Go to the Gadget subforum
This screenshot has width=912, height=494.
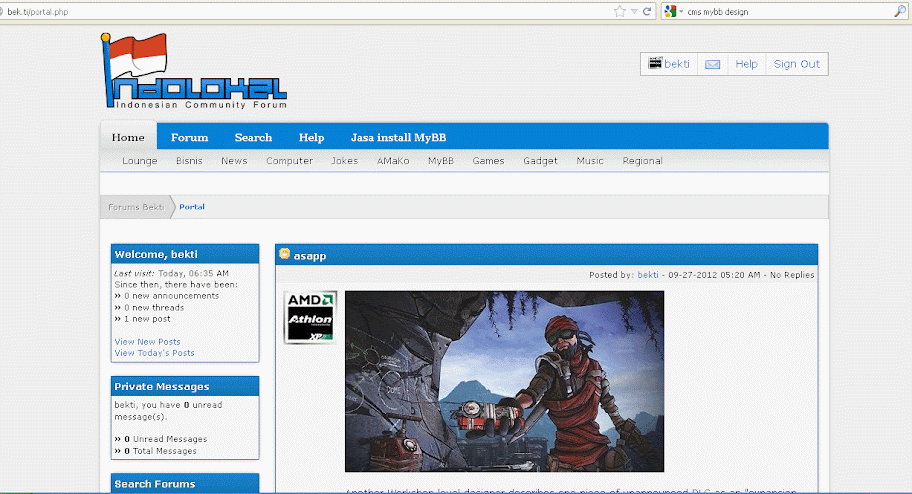coord(540,161)
